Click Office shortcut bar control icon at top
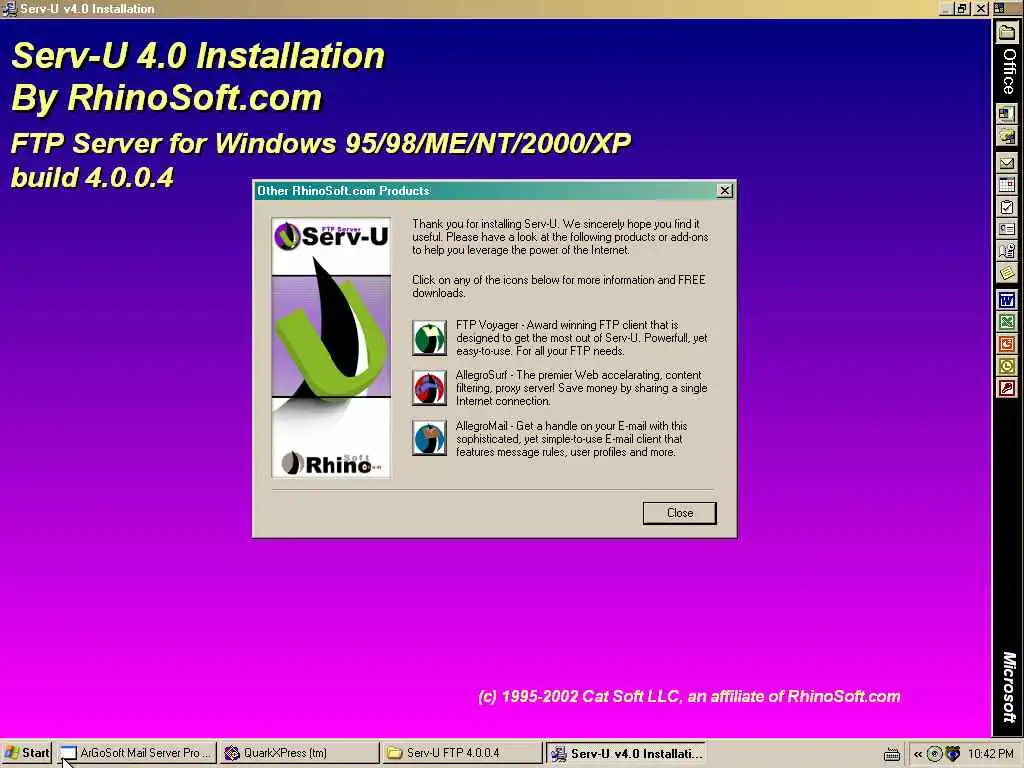Screen dimensions: 1024x768 [999, 8]
